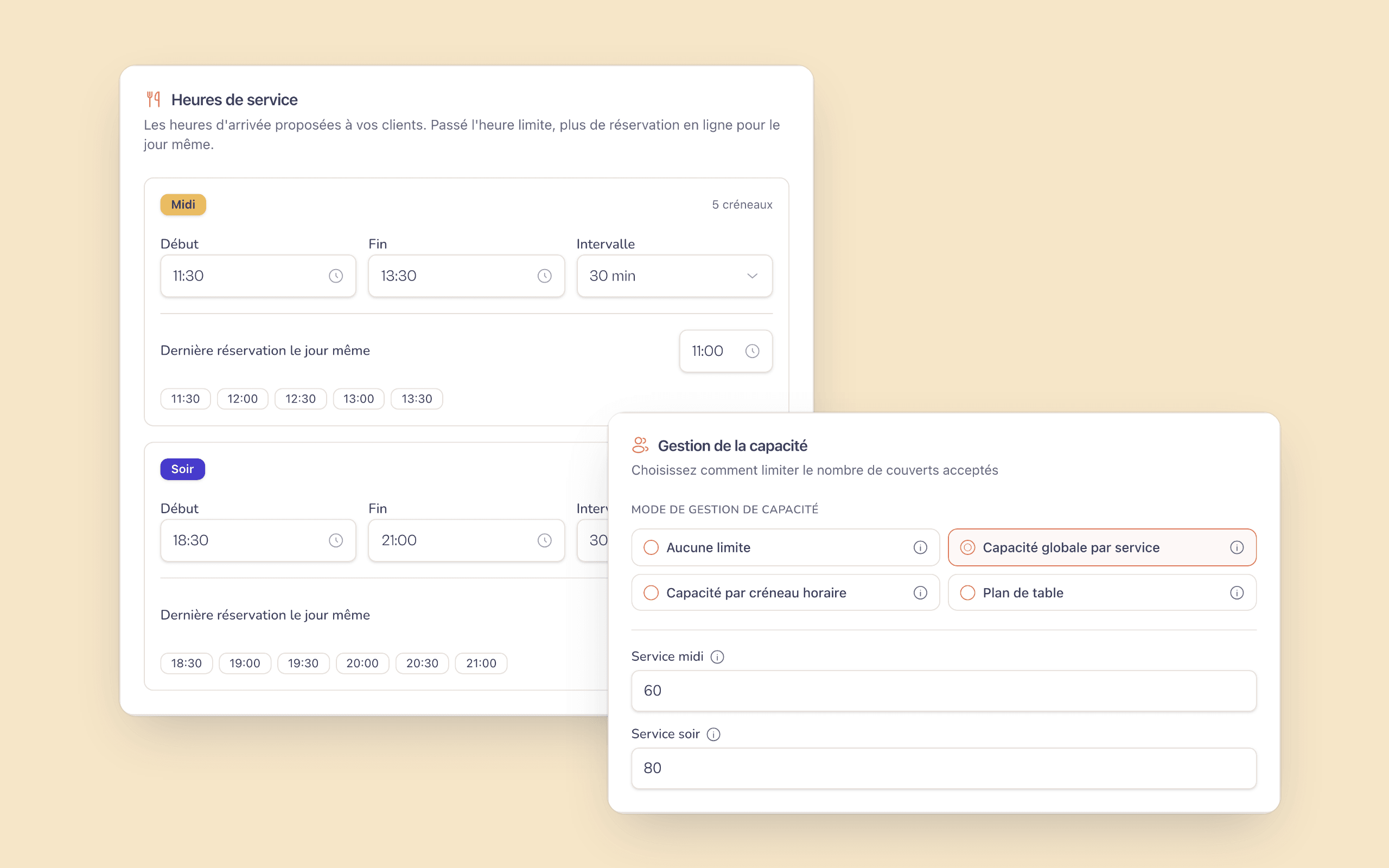Select Capacité globale par service radio option
The image size is (1389, 868).
(x=967, y=548)
